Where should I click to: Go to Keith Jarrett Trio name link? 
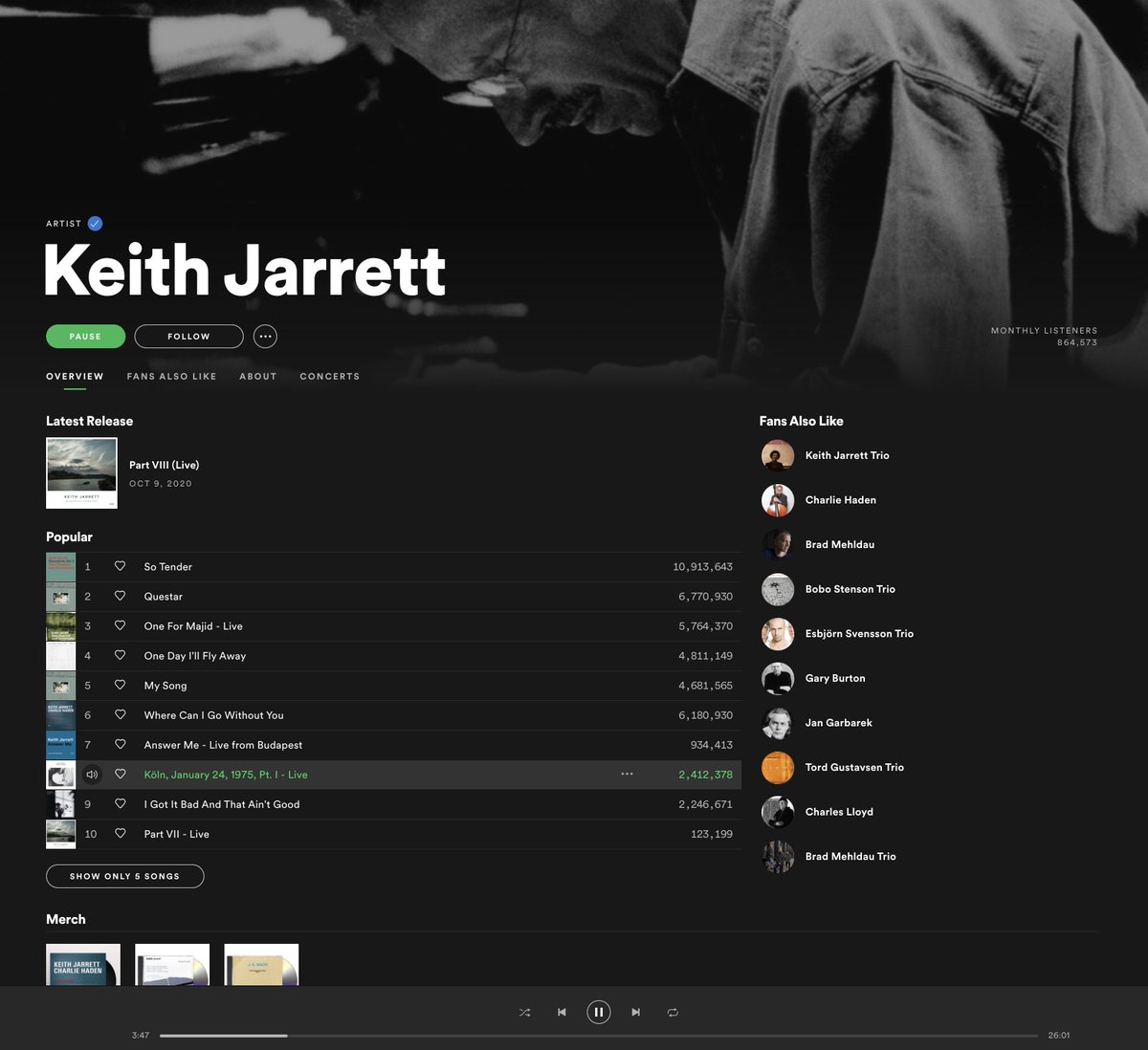tap(847, 455)
